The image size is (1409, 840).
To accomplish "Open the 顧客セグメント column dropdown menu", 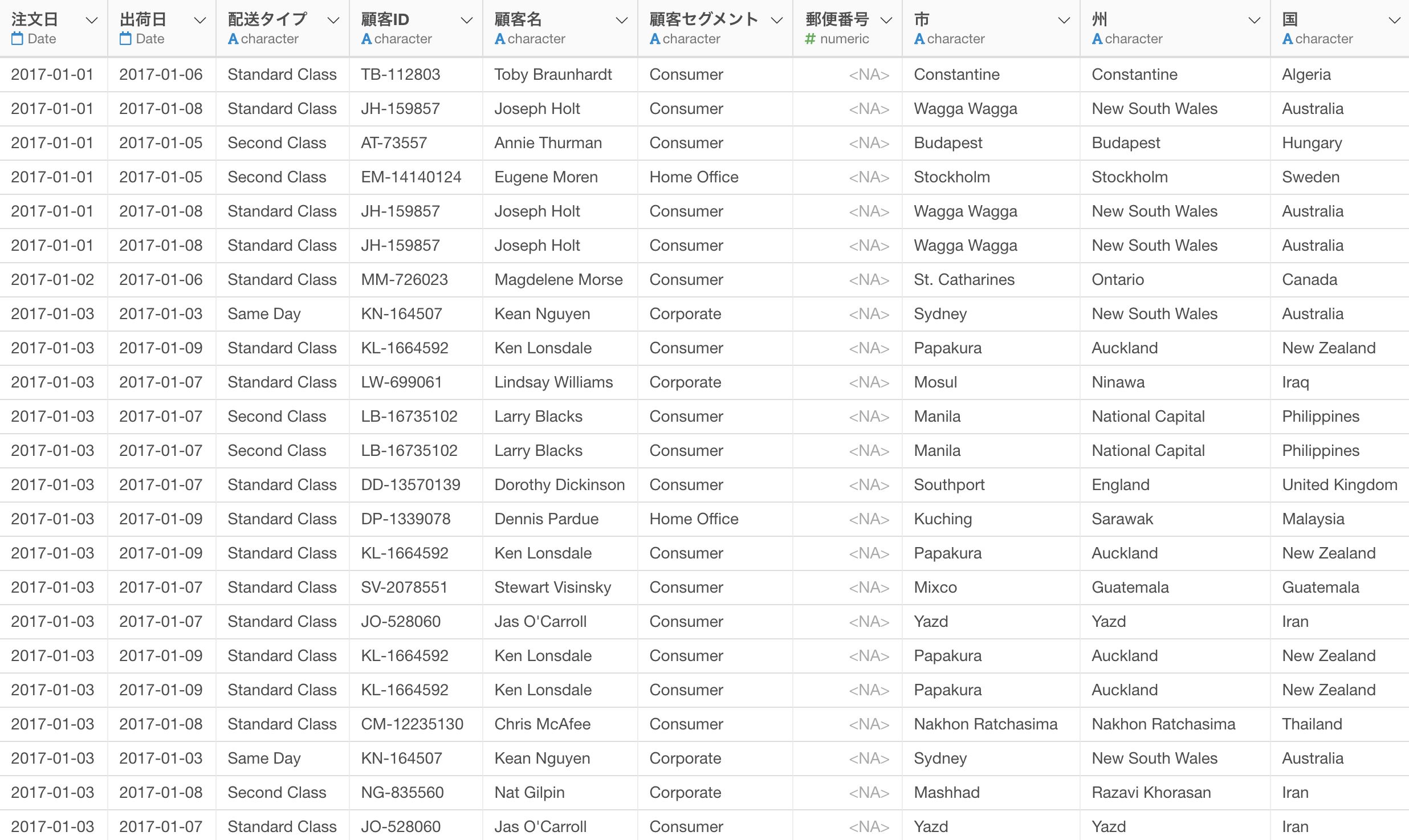I will [x=776, y=21].
